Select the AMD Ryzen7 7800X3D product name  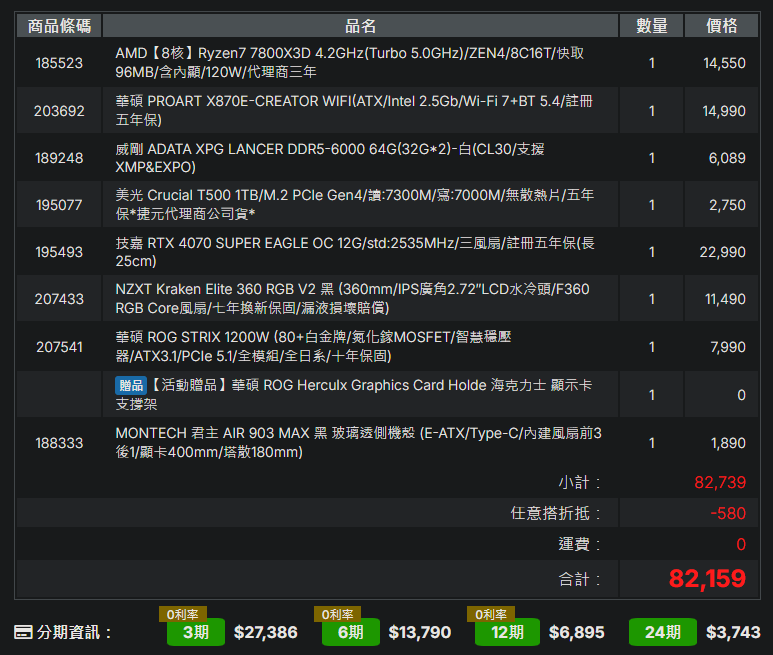coord(350,63)
